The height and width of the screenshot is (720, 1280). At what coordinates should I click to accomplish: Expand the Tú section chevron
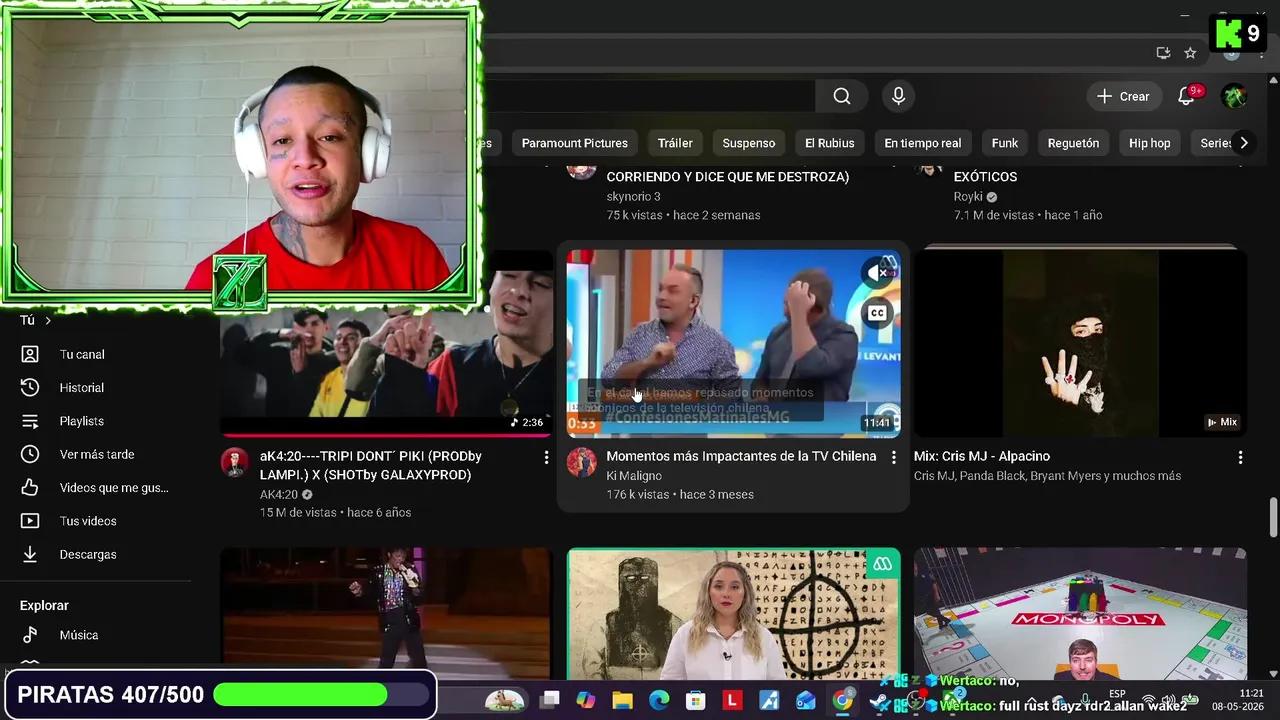click(x=47, y=320)
